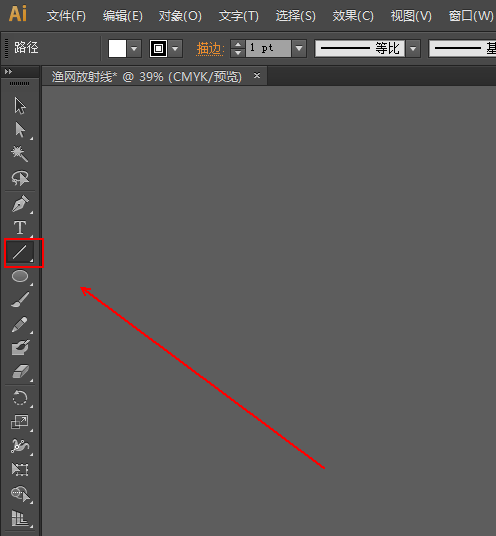Select the Pen tool

tap(20, 204)
